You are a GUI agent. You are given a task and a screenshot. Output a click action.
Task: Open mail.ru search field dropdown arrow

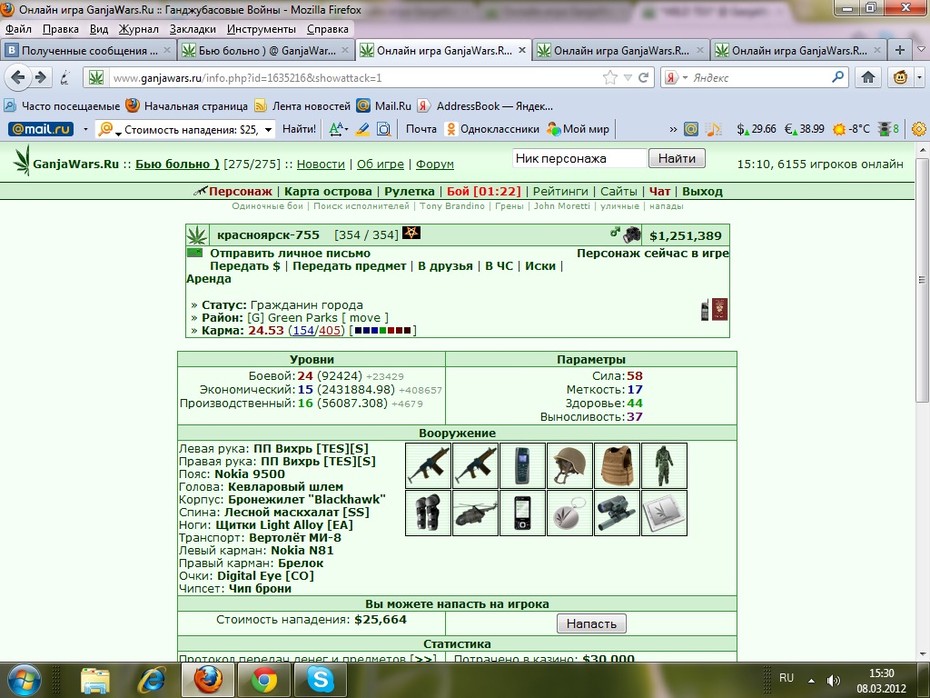coord(268,129)
